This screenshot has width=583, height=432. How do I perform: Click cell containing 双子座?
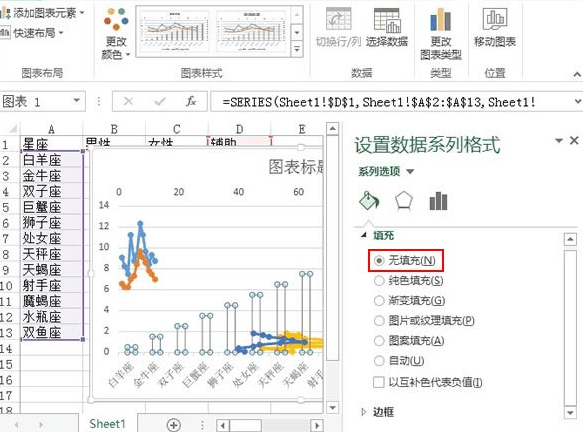coord(51,191)
